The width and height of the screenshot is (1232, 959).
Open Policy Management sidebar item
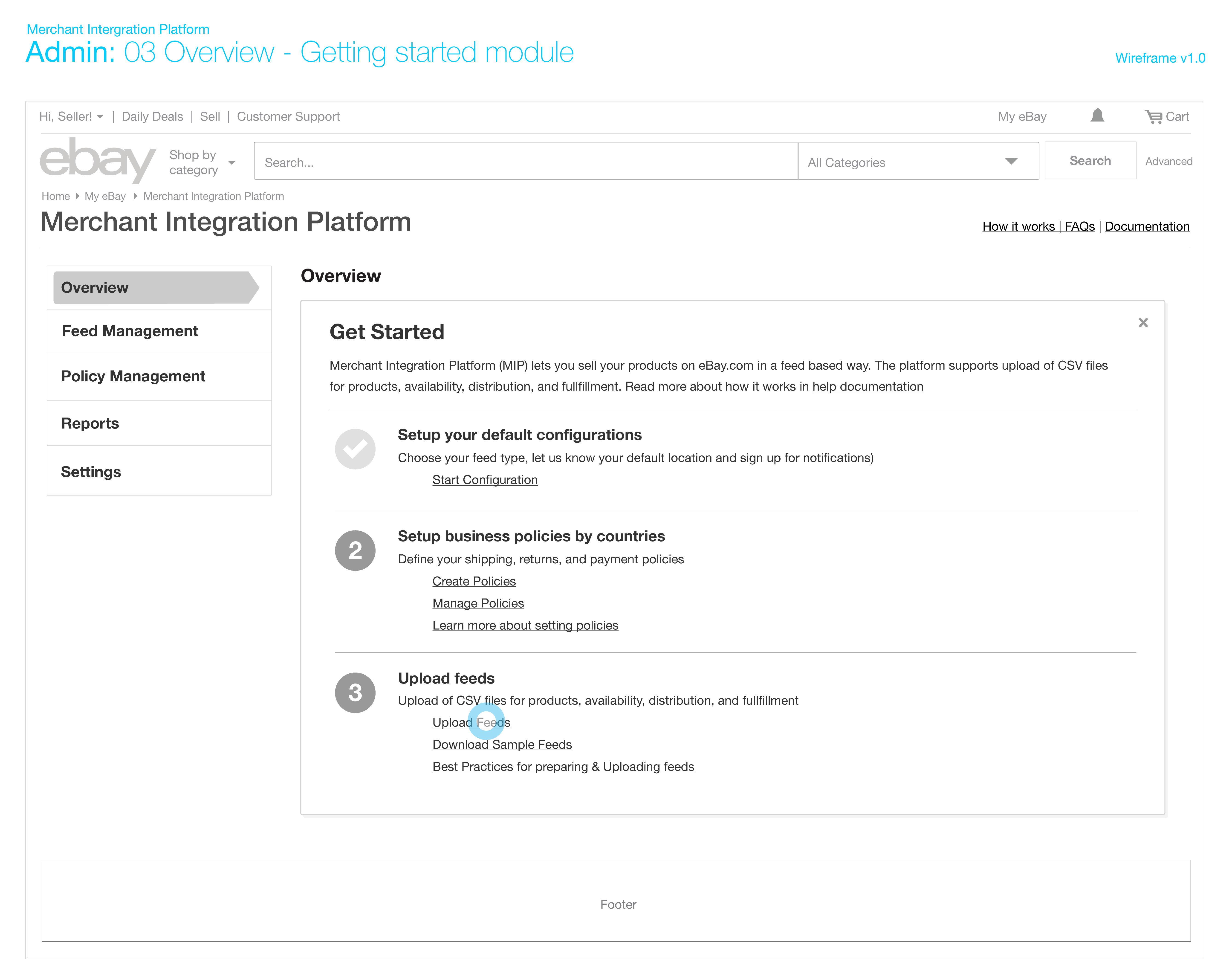[x=133, y=376]
